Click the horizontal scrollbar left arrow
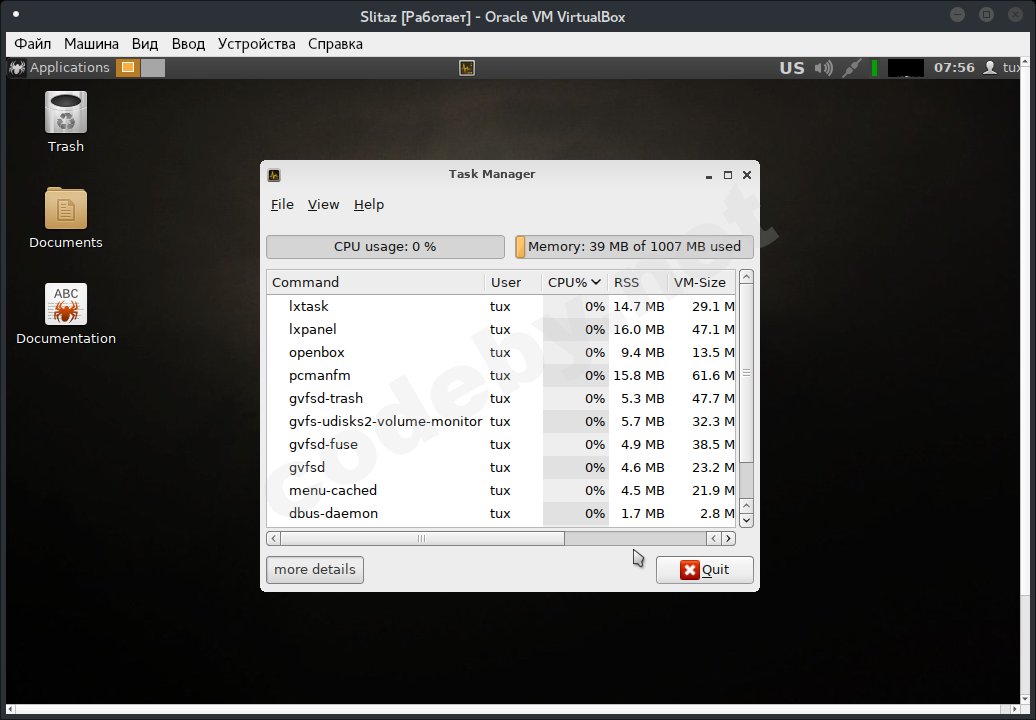This screenshot has width=1036, height=720. 274,538
